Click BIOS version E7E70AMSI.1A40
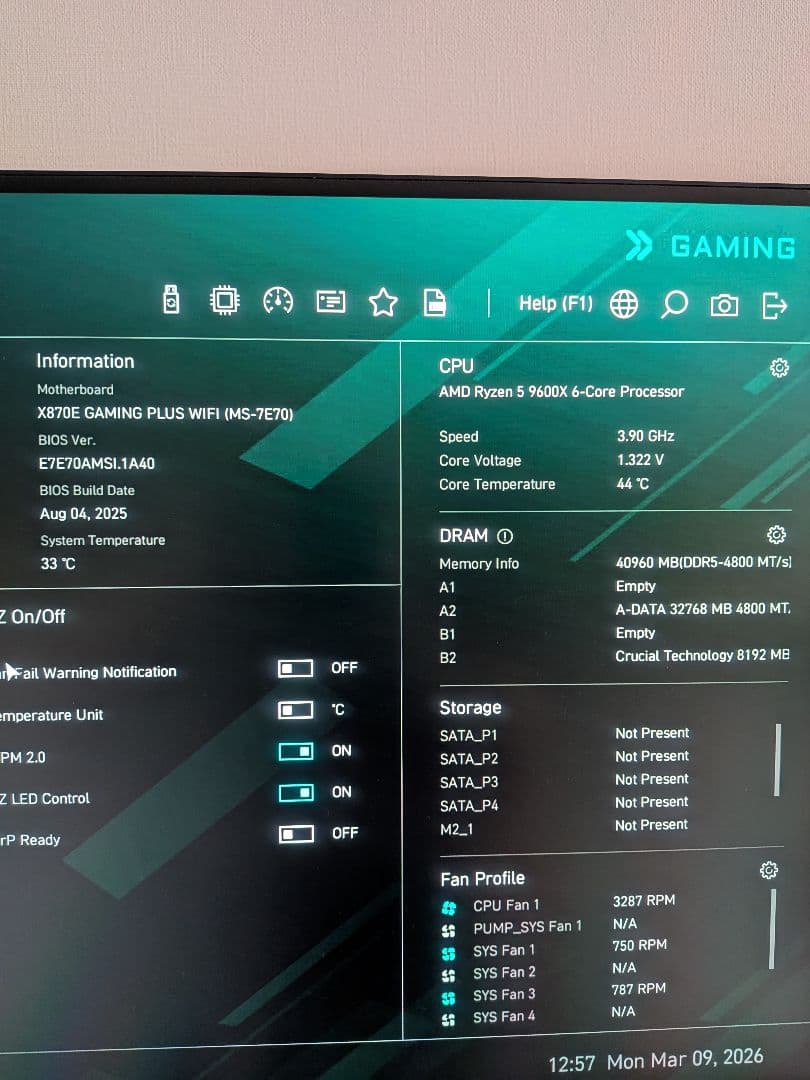 [x=96, y=464]
